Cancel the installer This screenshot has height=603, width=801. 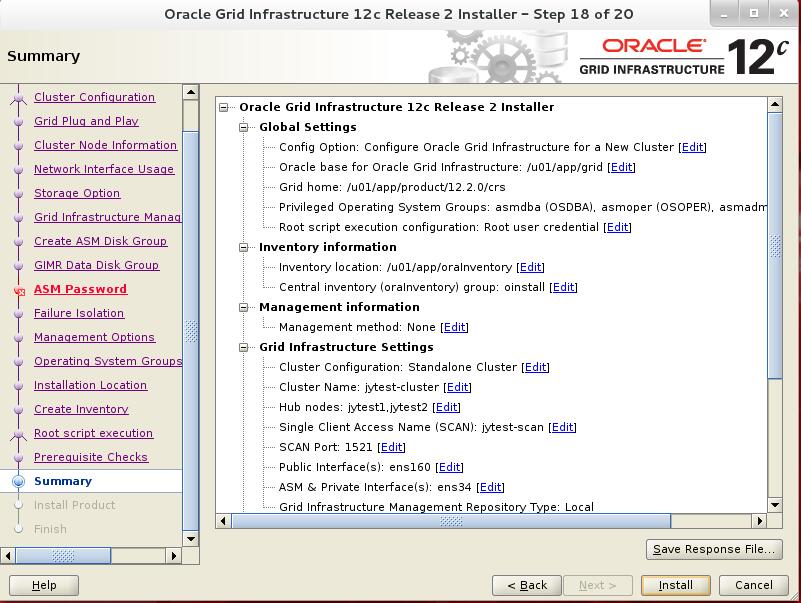point(753,585)
